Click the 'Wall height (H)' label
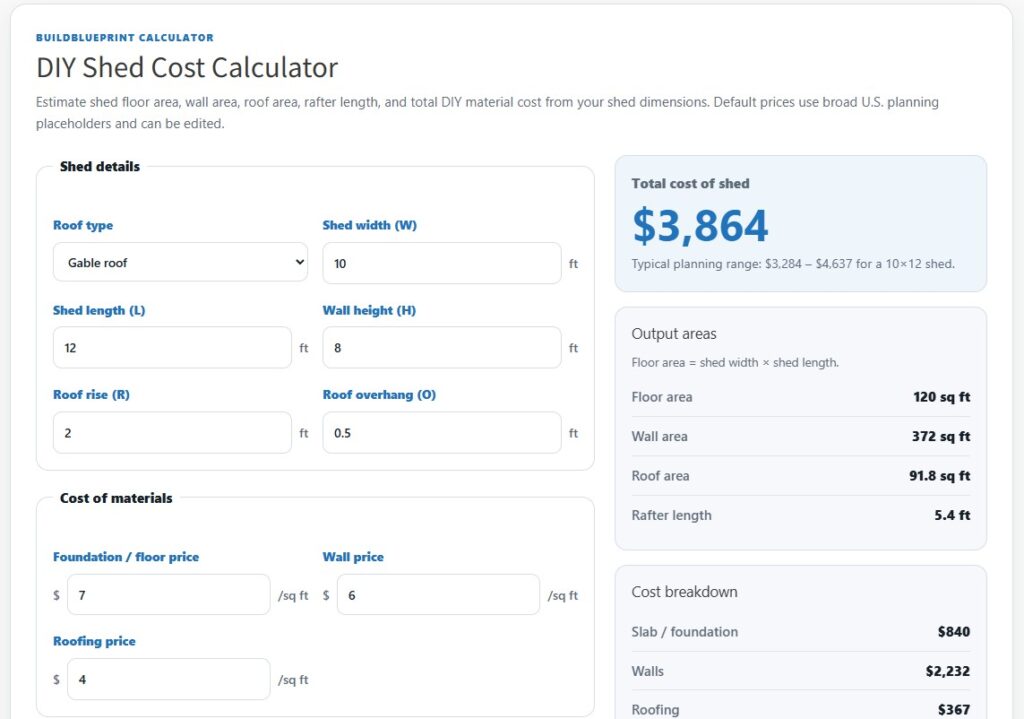 pyautogui.click(x=369, y=310)
